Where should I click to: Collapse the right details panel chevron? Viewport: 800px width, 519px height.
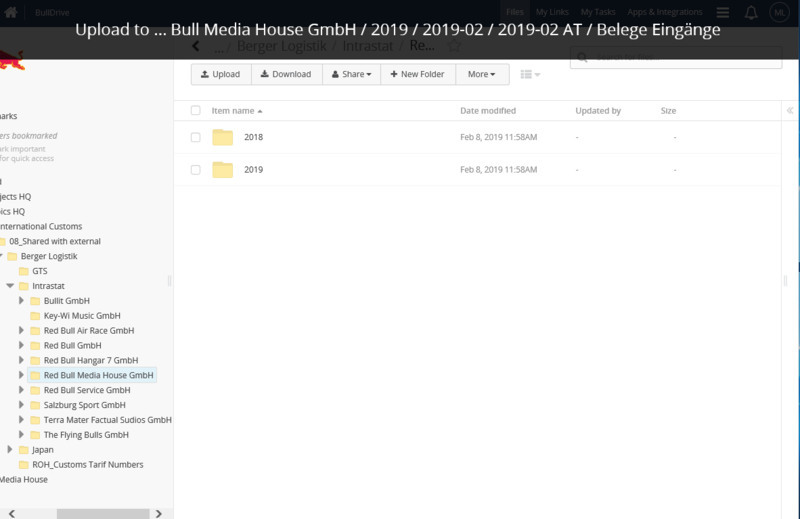(790, 110)
